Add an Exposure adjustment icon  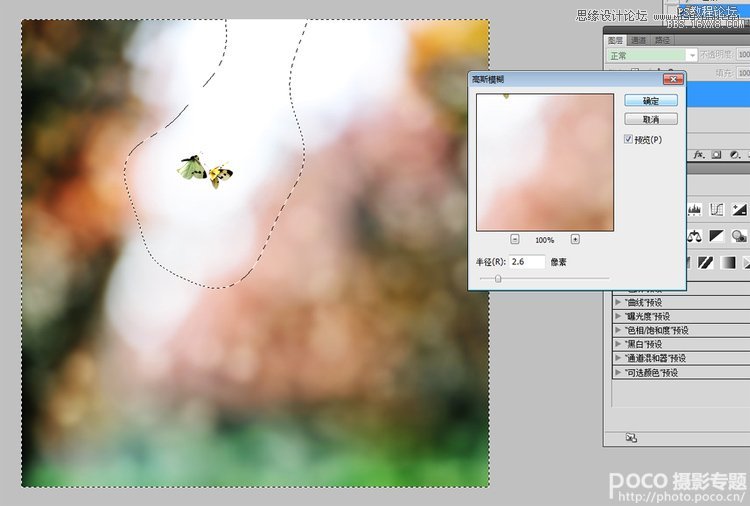point(739,209)
